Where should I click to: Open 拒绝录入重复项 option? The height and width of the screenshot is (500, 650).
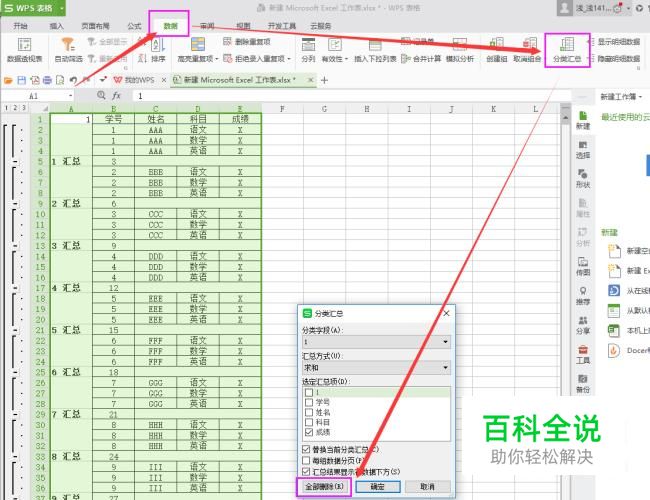(257, 58)
